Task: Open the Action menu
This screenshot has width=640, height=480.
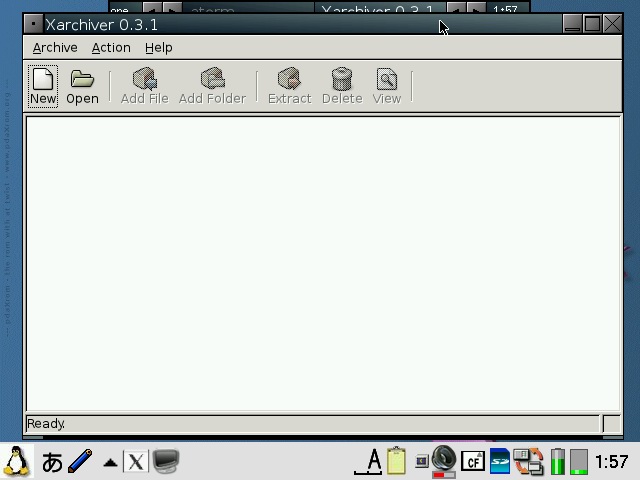Action: [x=111, y=47]
